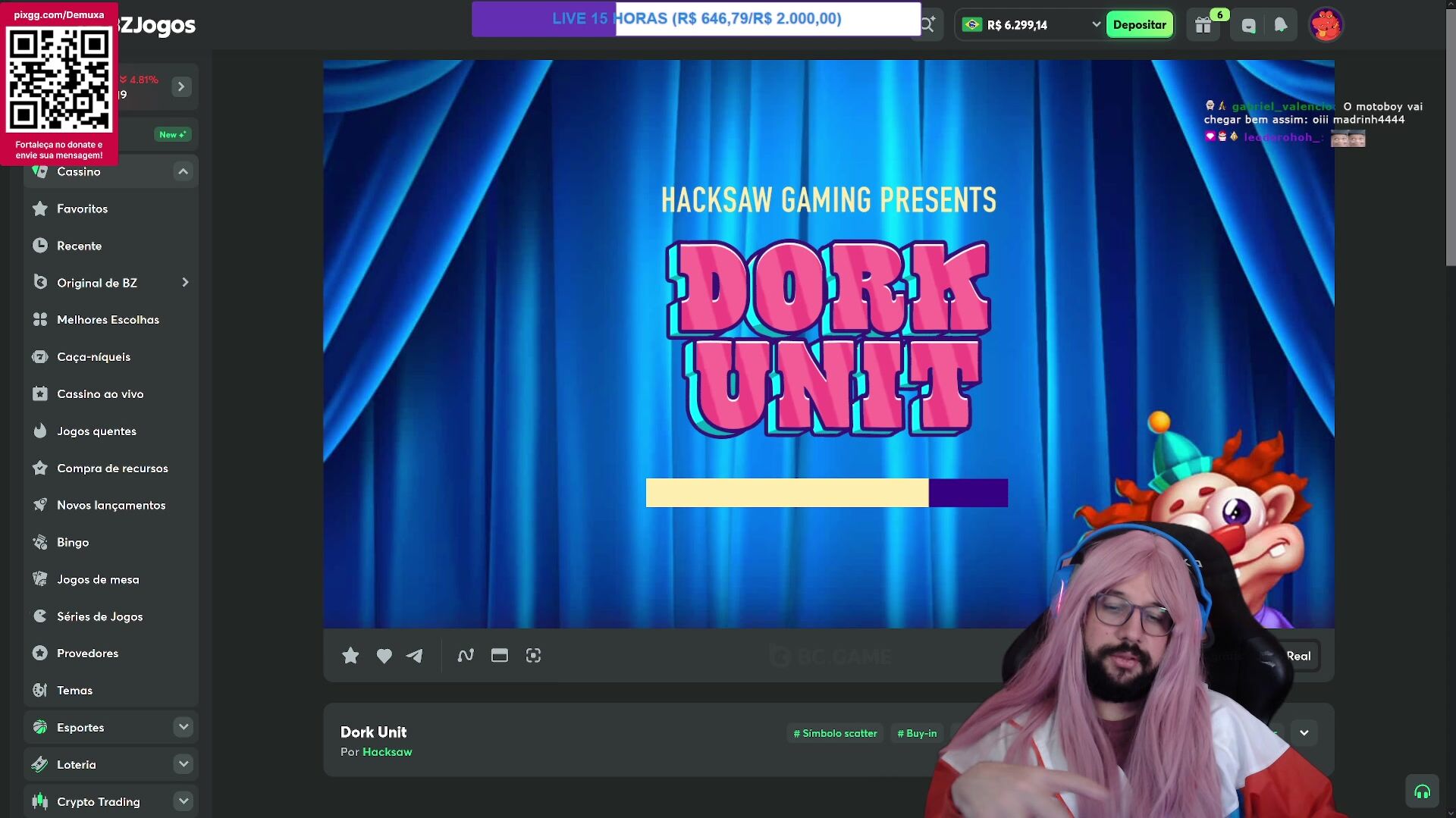Click the Depositar button

point(1139,25)
